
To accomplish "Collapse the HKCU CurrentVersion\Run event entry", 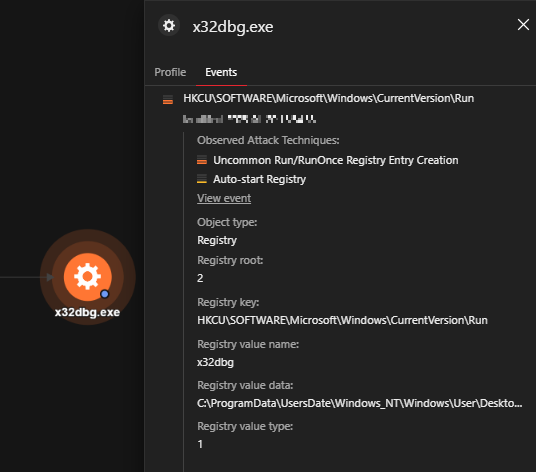I will click(329, 98).
